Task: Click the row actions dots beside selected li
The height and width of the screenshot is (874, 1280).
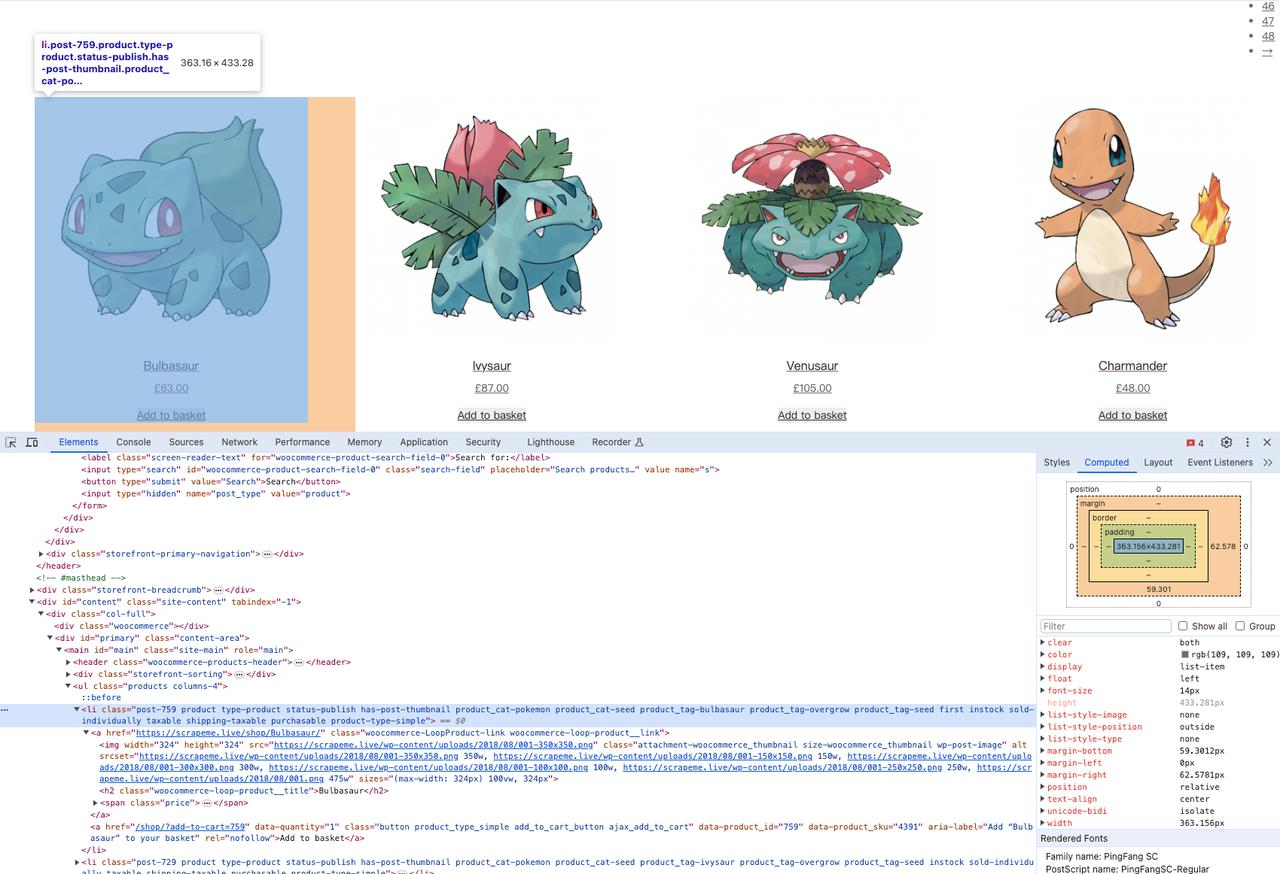Action: [x=5, y=709]
